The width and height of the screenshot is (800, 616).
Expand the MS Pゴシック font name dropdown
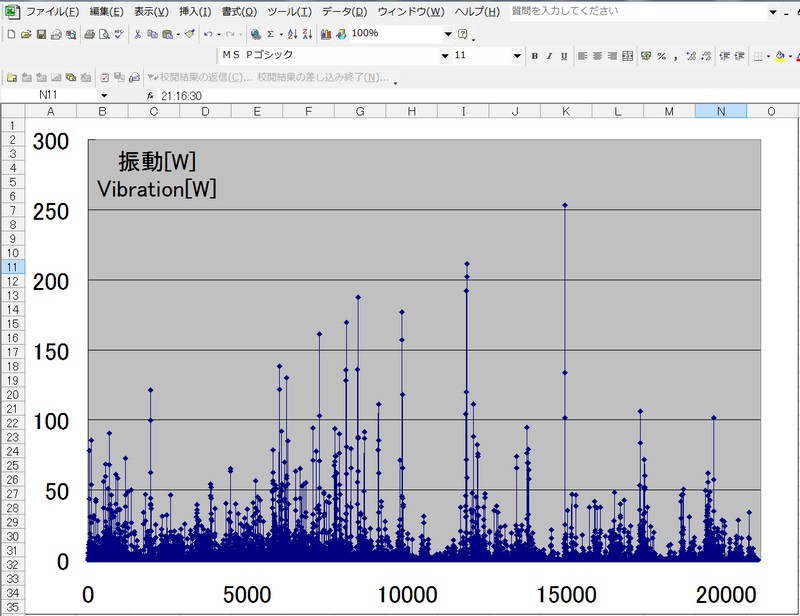tap(445, 56)
